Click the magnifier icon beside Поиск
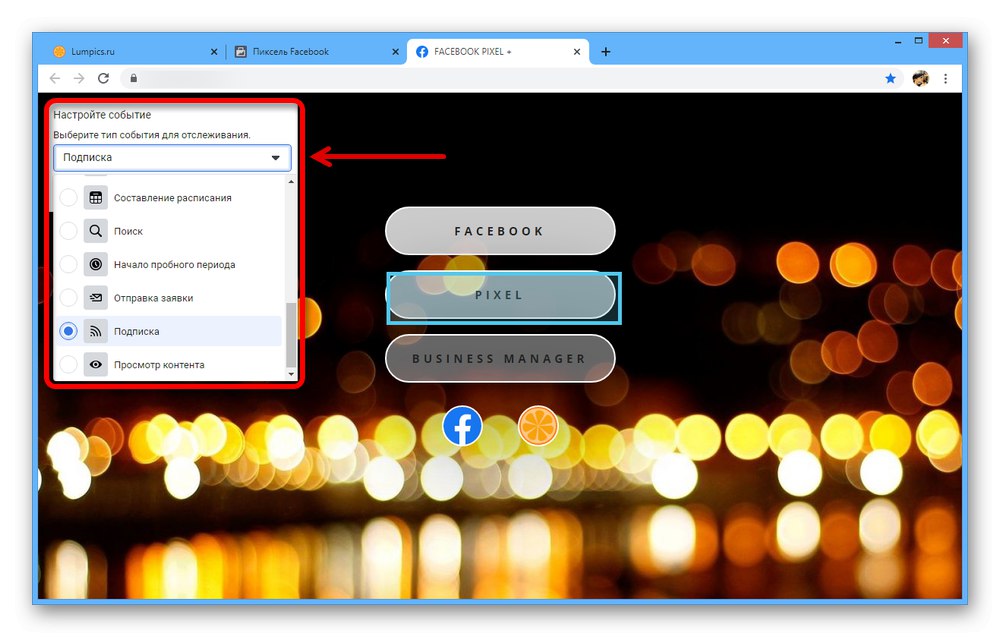 96,231
